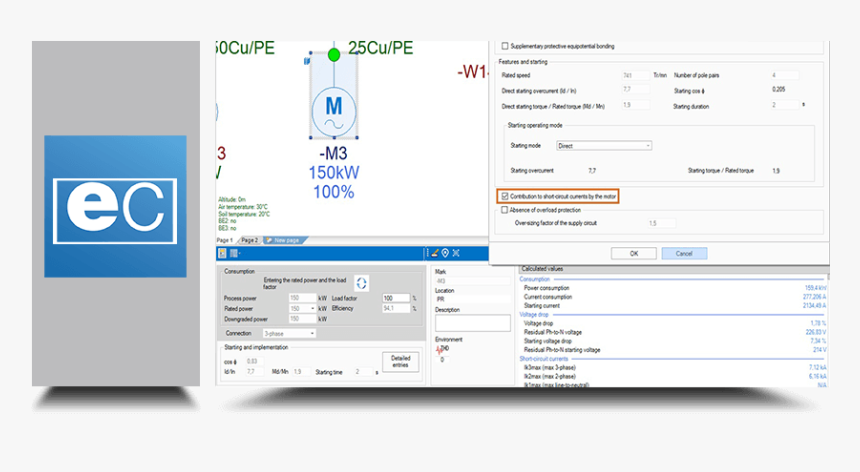Click the Oversizing factor of the supply circuit field
Image resolution: width=860 pixels, height=472 pixels.
(661, 223)
